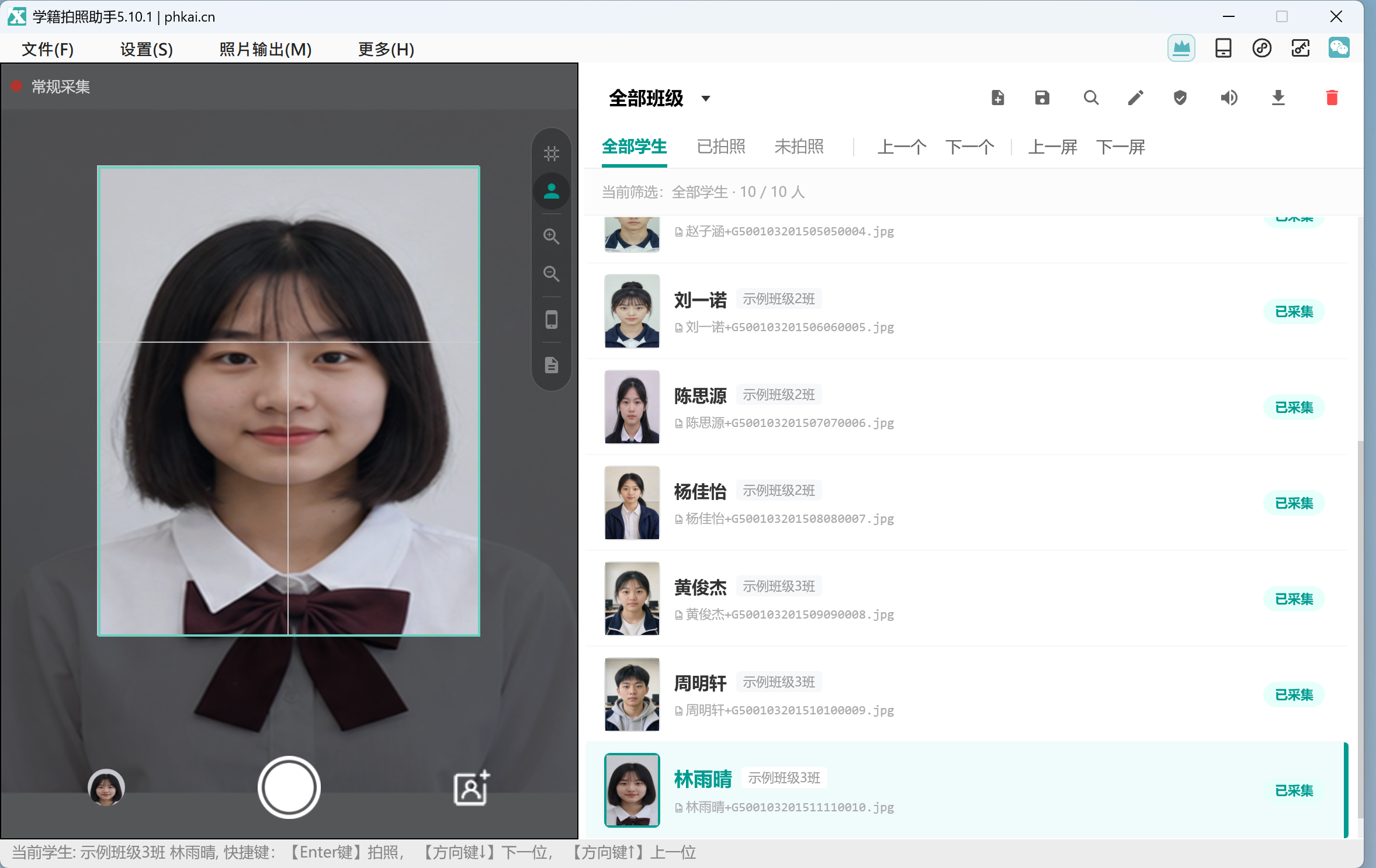
Task: Click 已采集 badge on 黄俊杰 row
Action: [x=1294, y=599]
